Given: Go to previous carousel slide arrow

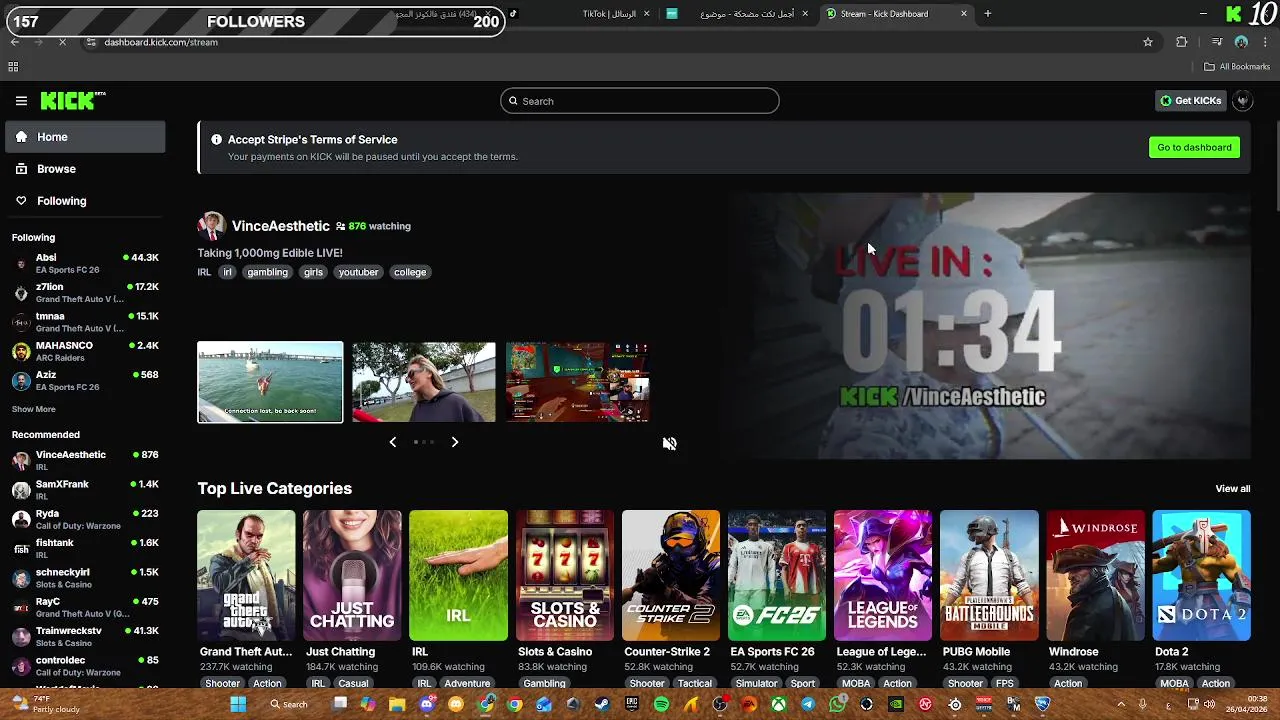Looking at the screenshot, I should (x=392, y=442).
